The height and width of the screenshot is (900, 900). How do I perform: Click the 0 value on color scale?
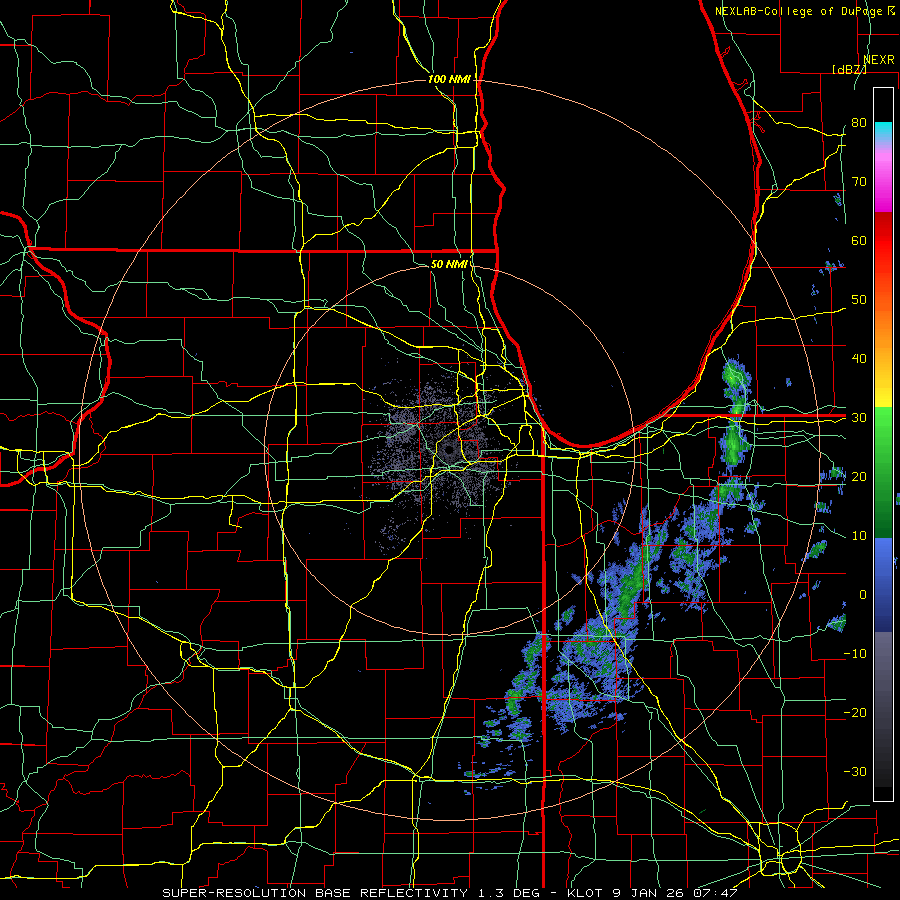[x=863, y=595]
